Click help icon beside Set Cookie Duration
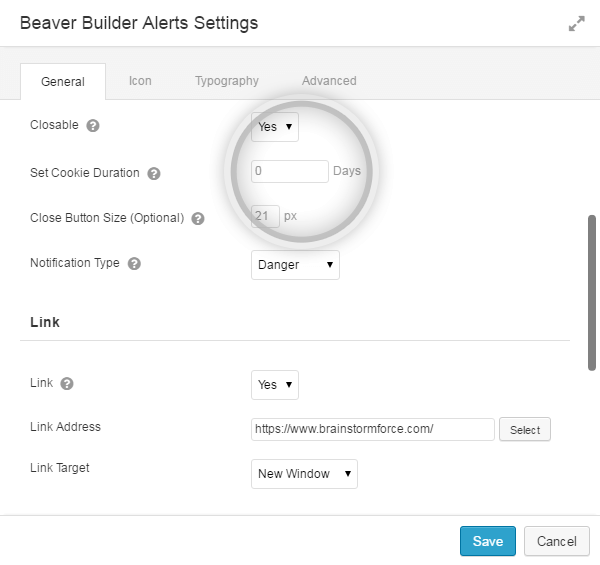The width and height of the screenshot is (600, 565). click(x=154, y=173)
